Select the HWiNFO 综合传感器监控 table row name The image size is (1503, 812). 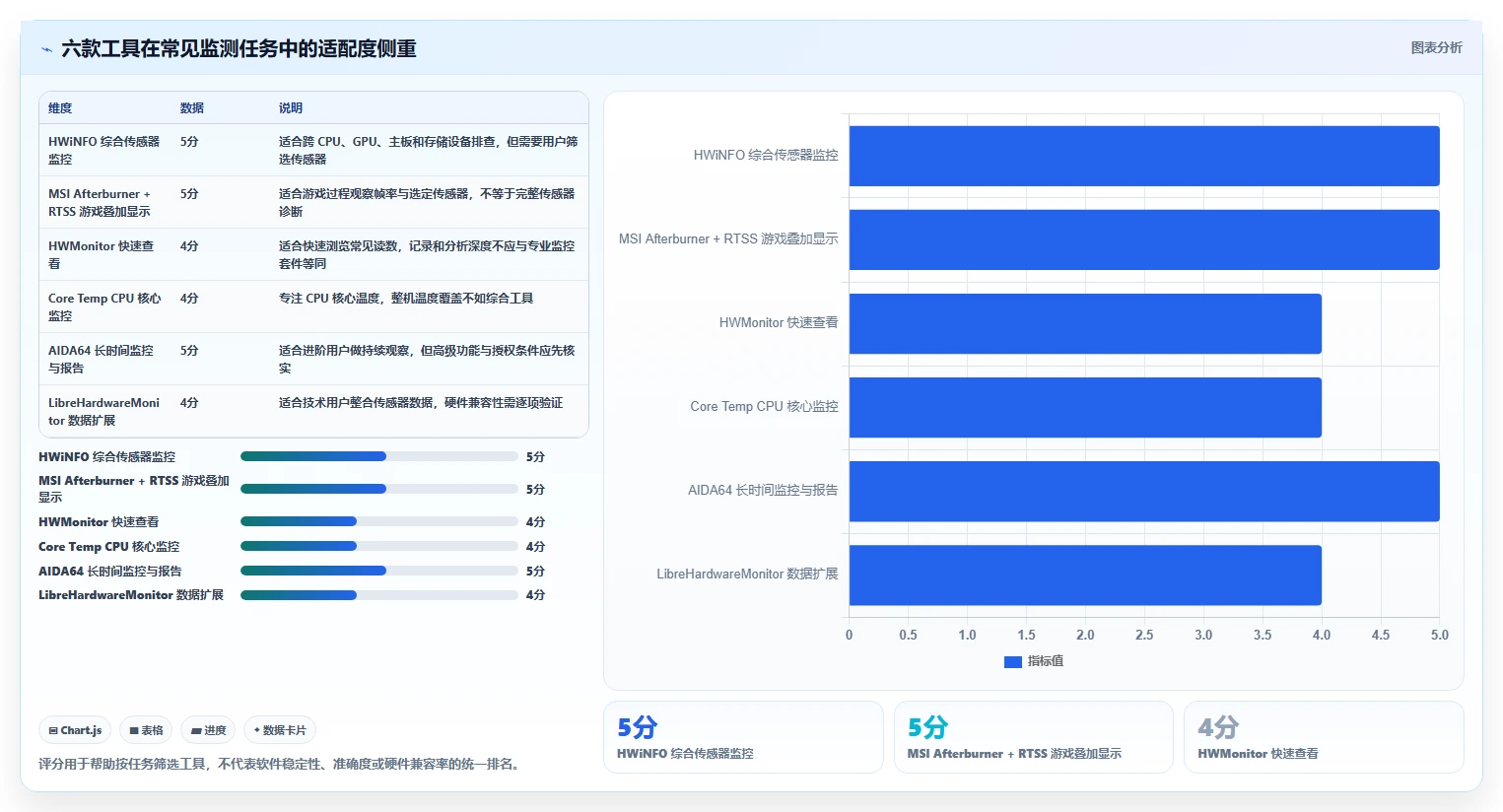(x=104, y=150)
